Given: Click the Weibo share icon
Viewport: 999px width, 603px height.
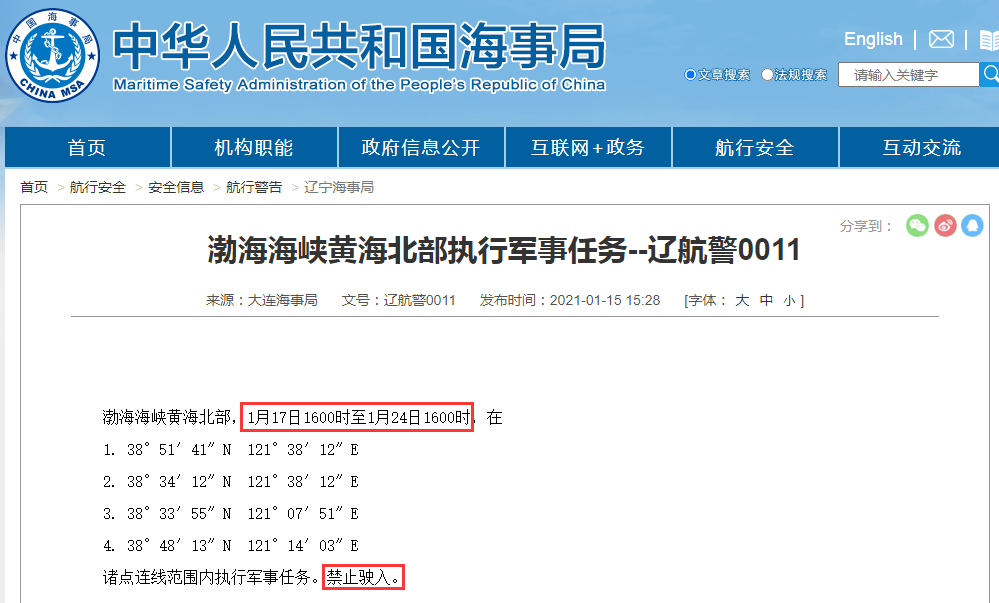Looking at the screenshot, I should point(944,226).
